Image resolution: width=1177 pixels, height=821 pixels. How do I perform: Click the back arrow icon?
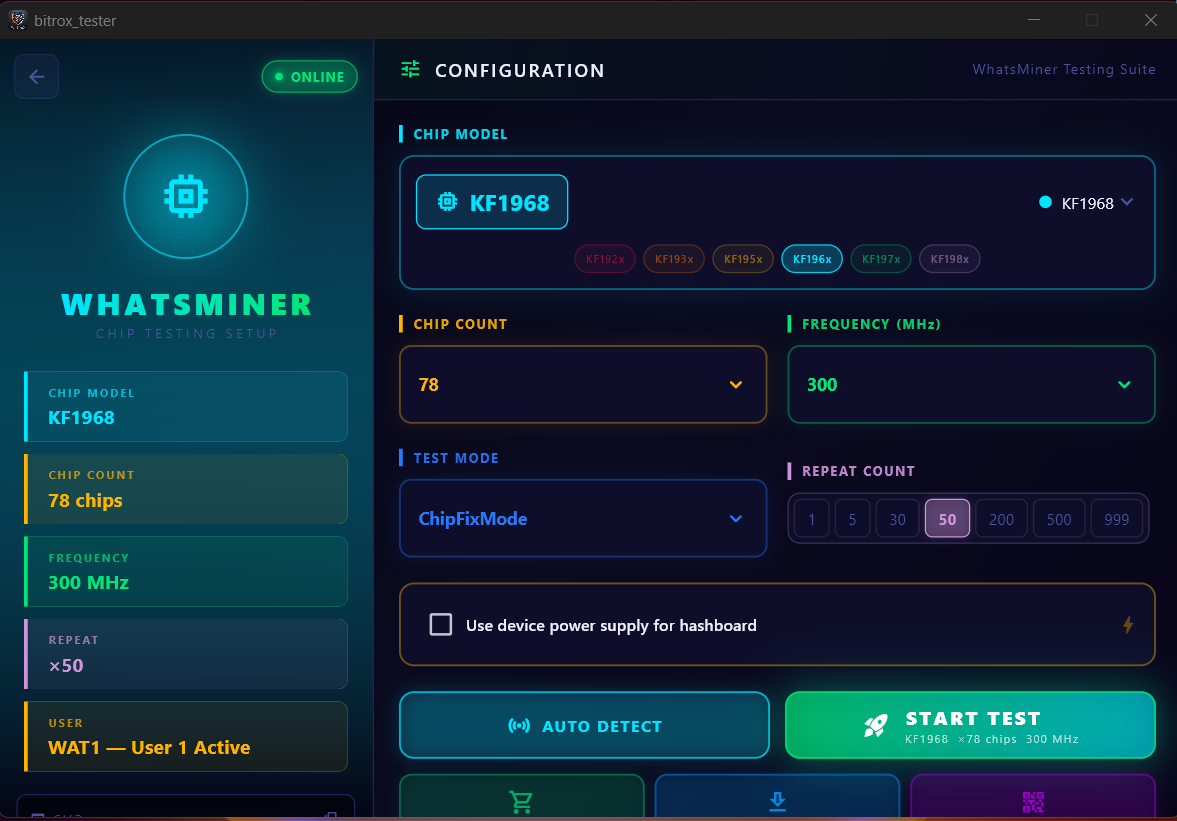tap(36, 77)
